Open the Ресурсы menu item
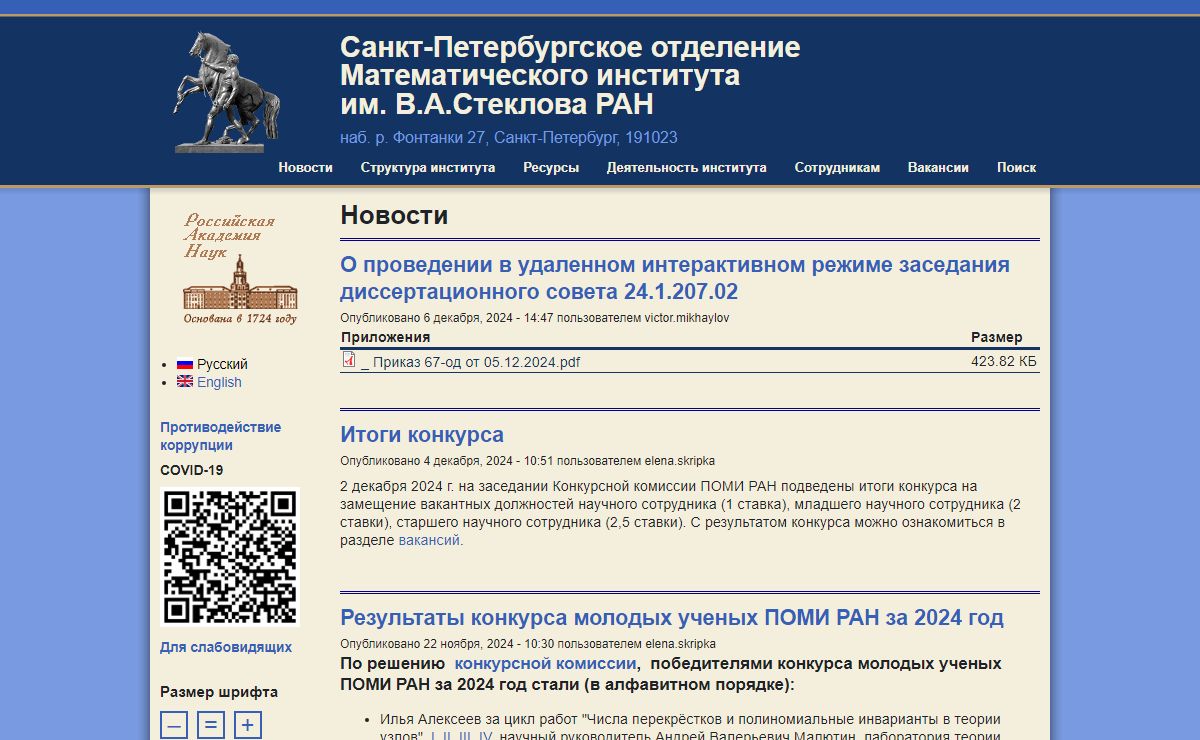 pyautogui.click(x=551, y=168)
